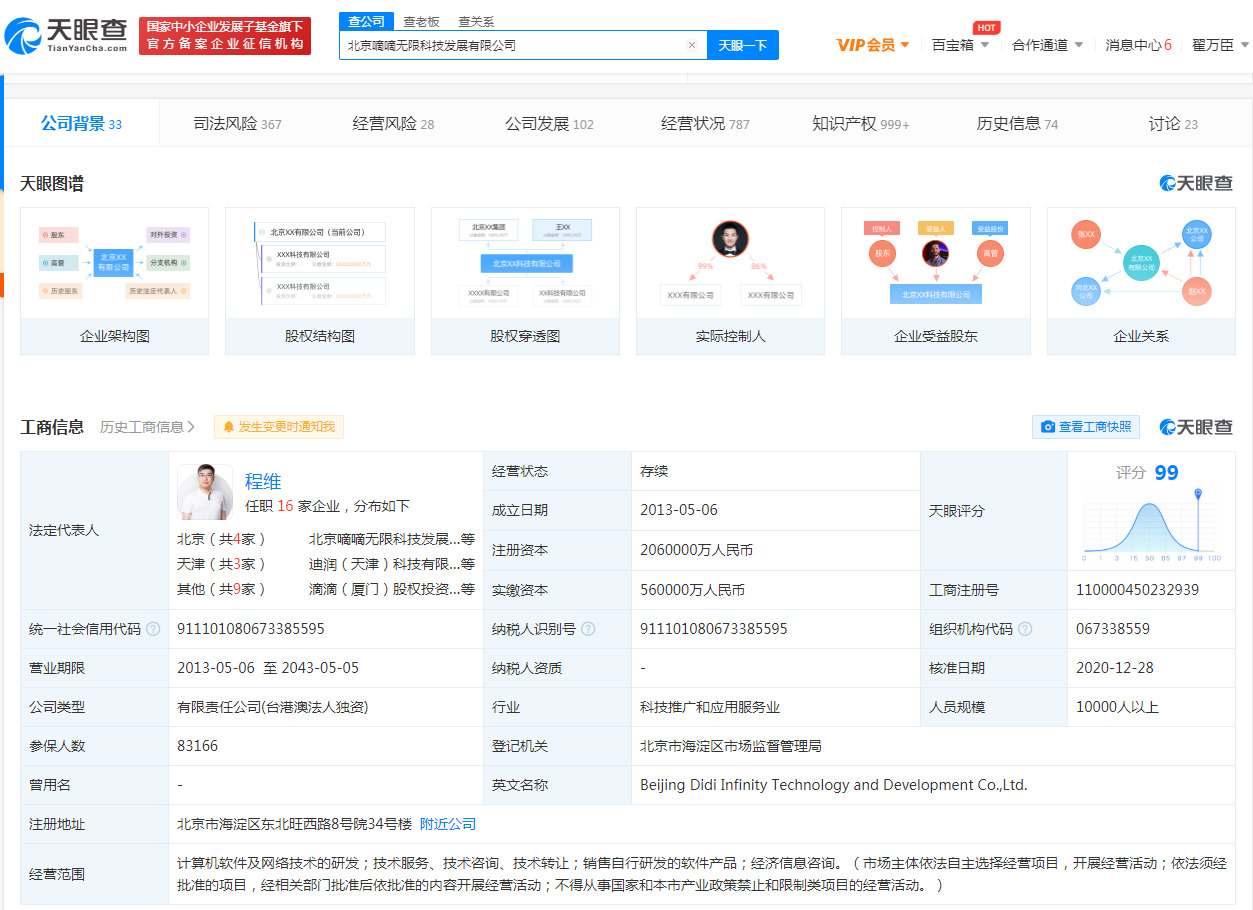Select the 公司背景 tab

[x=81, y=124]
